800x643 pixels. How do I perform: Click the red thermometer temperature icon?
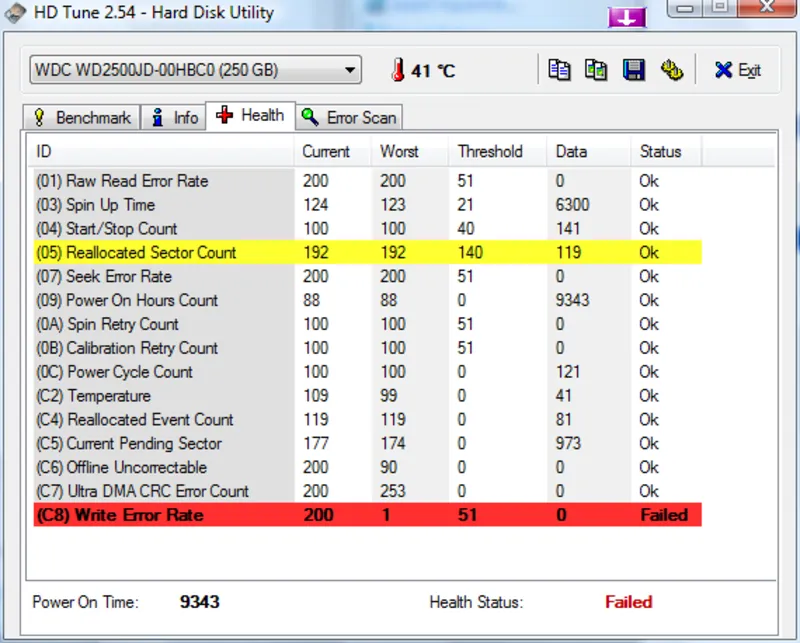399,71
